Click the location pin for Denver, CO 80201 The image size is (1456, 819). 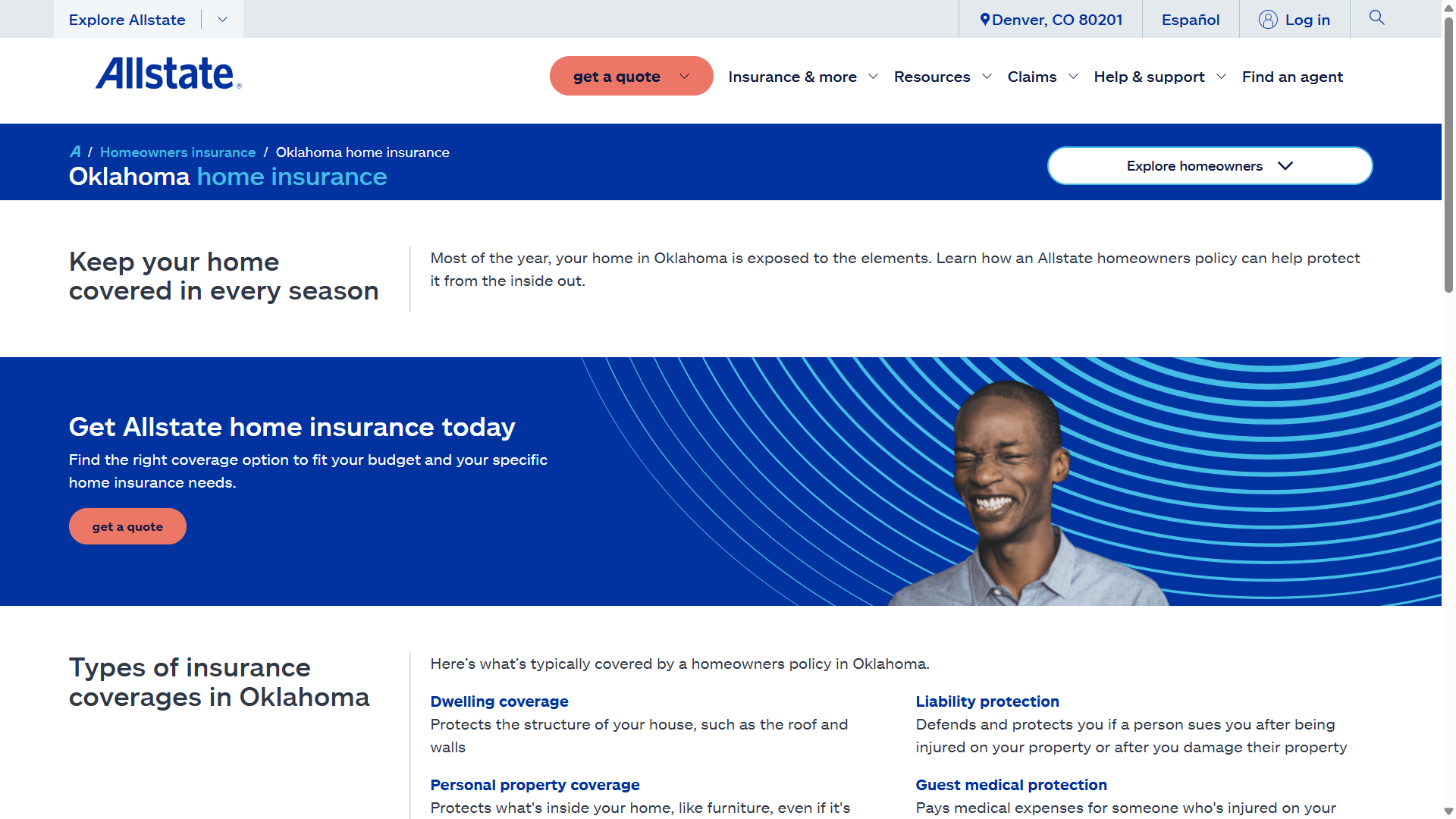pyautogui.click(x=984, y=19)
